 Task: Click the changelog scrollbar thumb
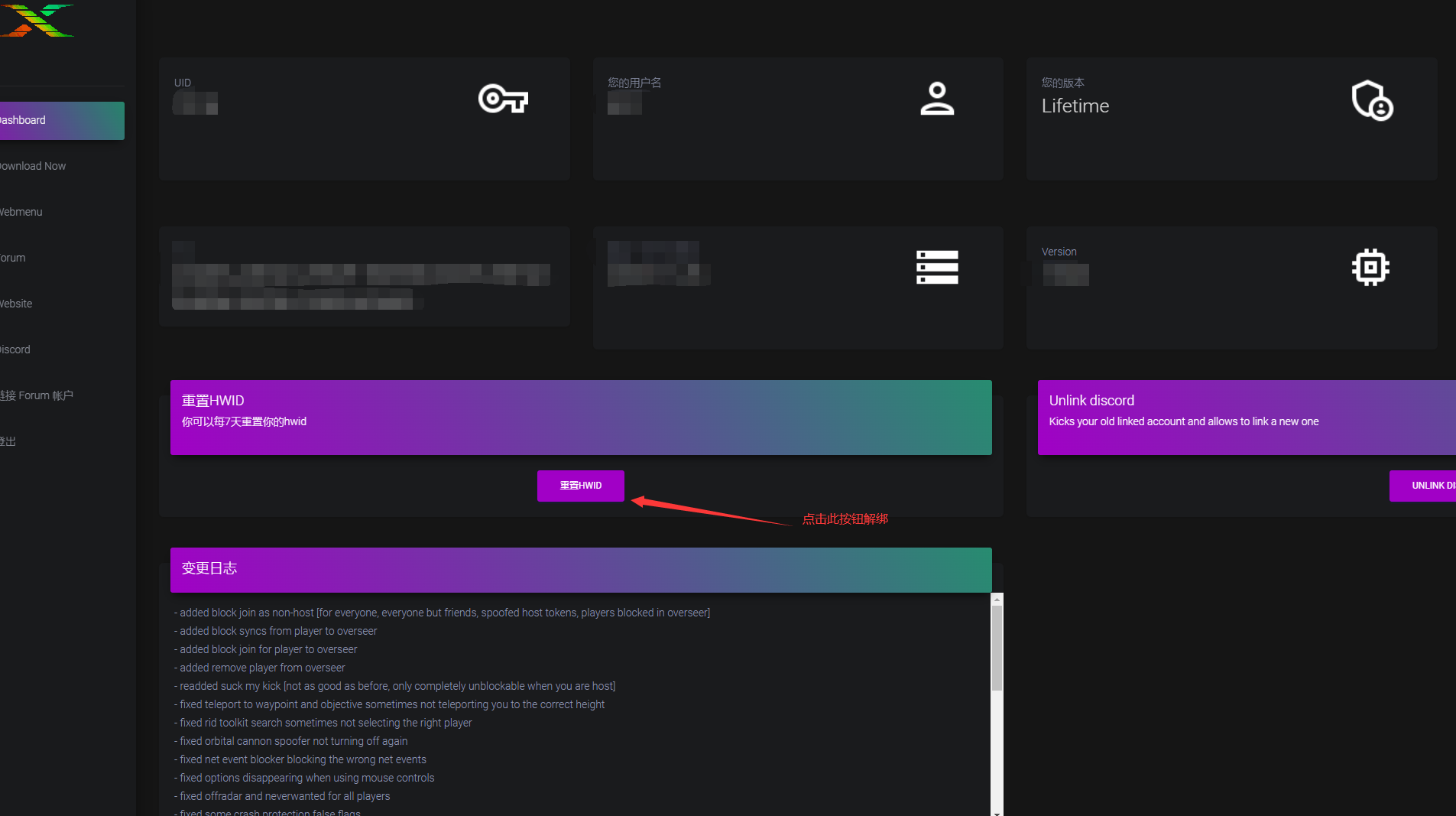pos(997,647)
